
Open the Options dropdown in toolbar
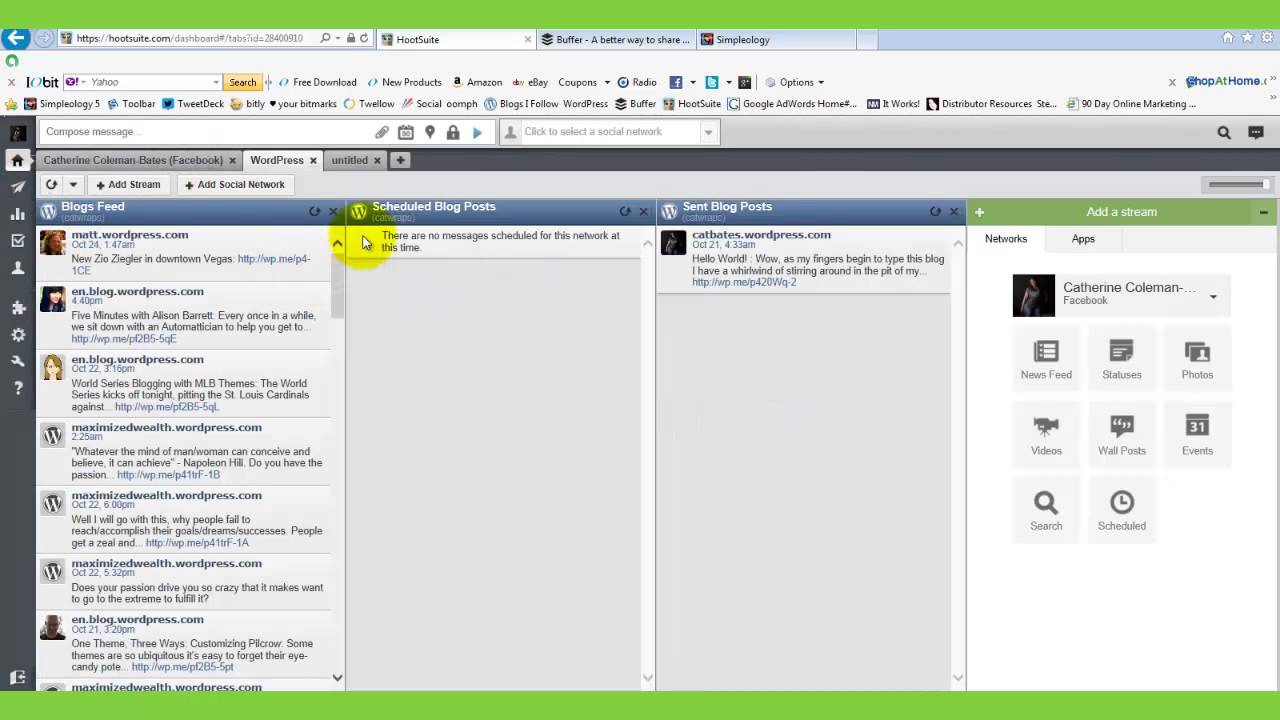coord(820,82)
